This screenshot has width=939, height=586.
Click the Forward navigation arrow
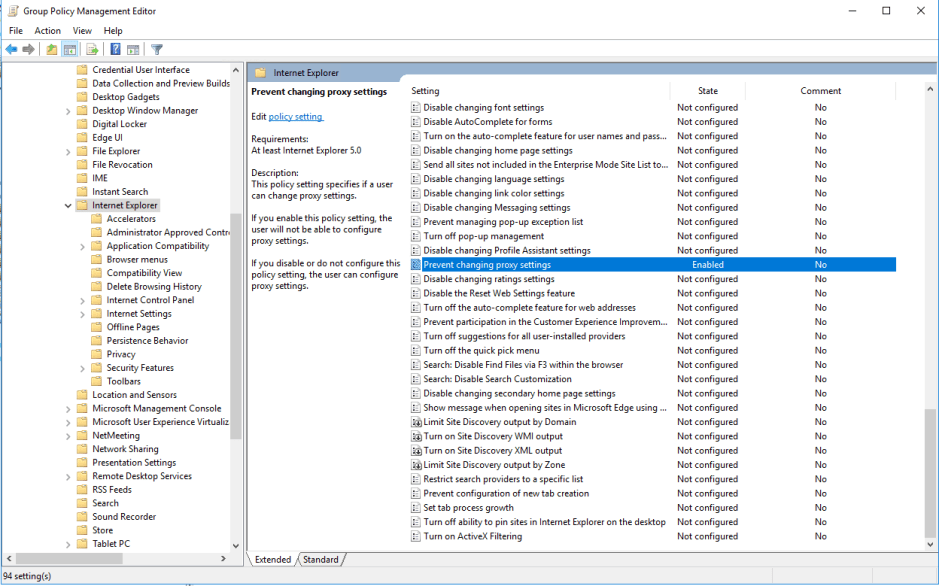tap(28, 49)
